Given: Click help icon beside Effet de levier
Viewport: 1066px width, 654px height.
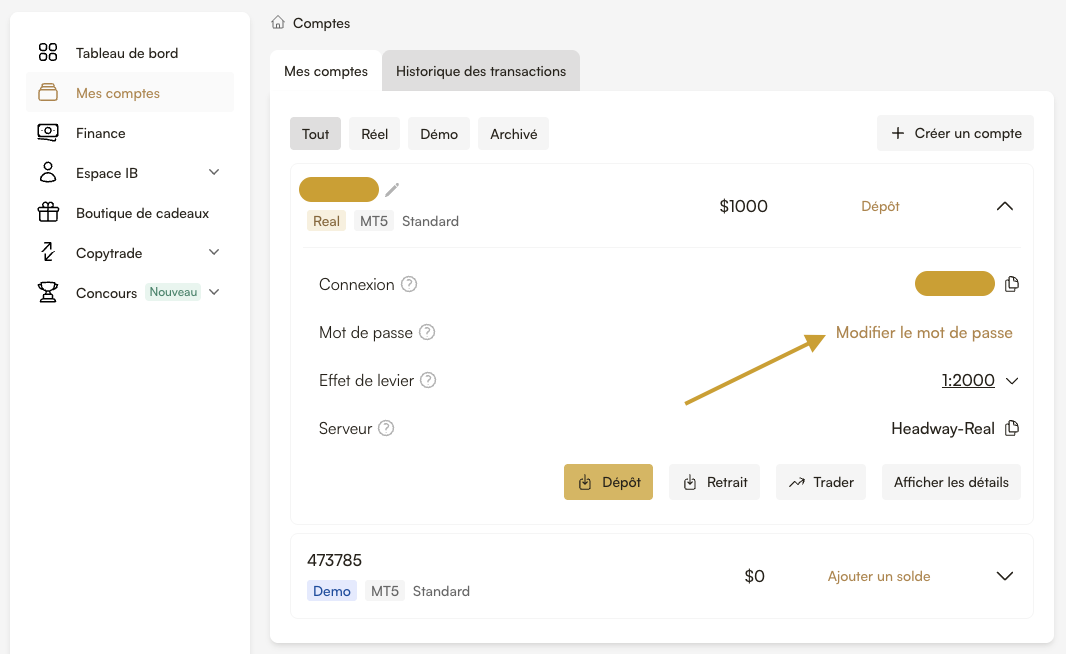Looking at the screenshot, I should pyautogui.click(x=428, y=380).
